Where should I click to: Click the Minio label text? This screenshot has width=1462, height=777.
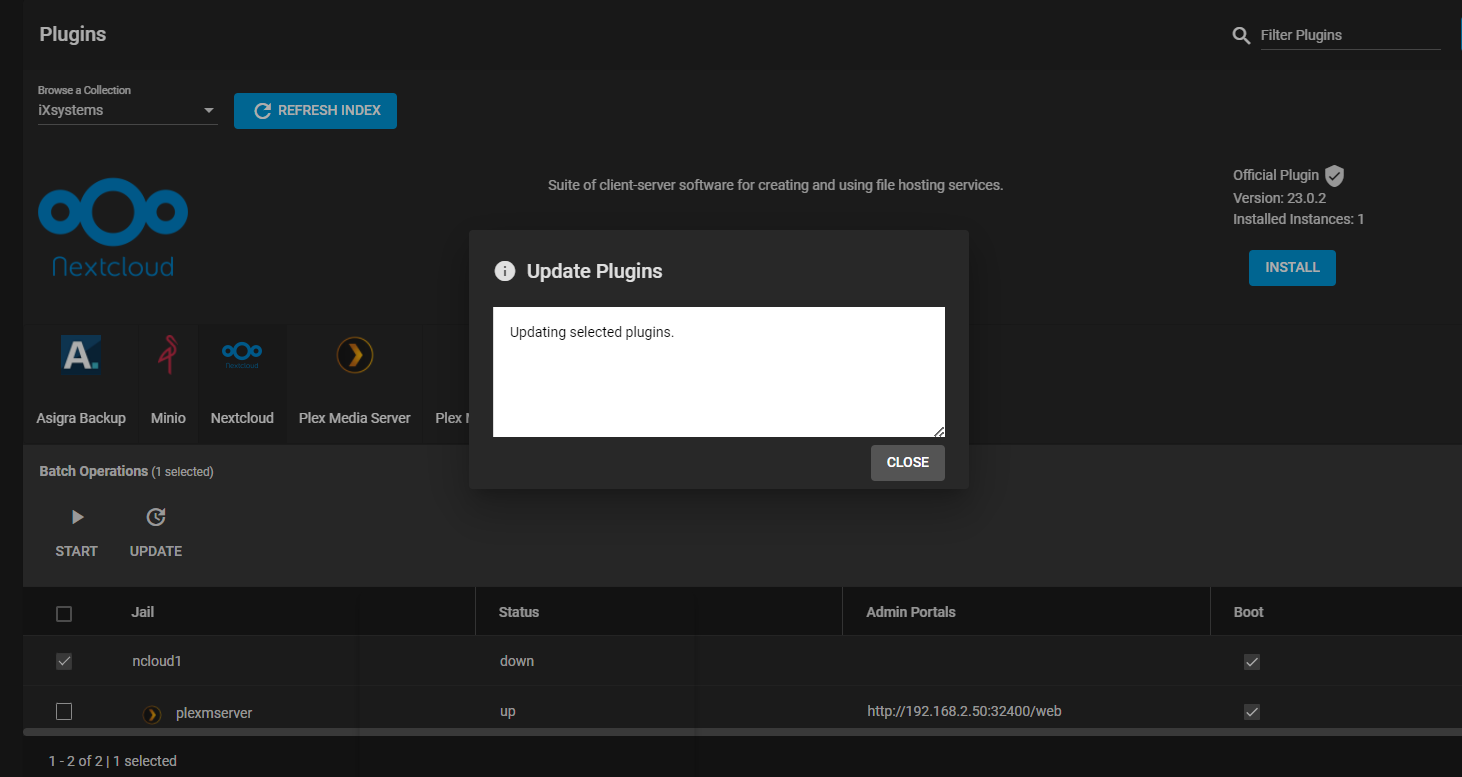[x=168, y=418]
